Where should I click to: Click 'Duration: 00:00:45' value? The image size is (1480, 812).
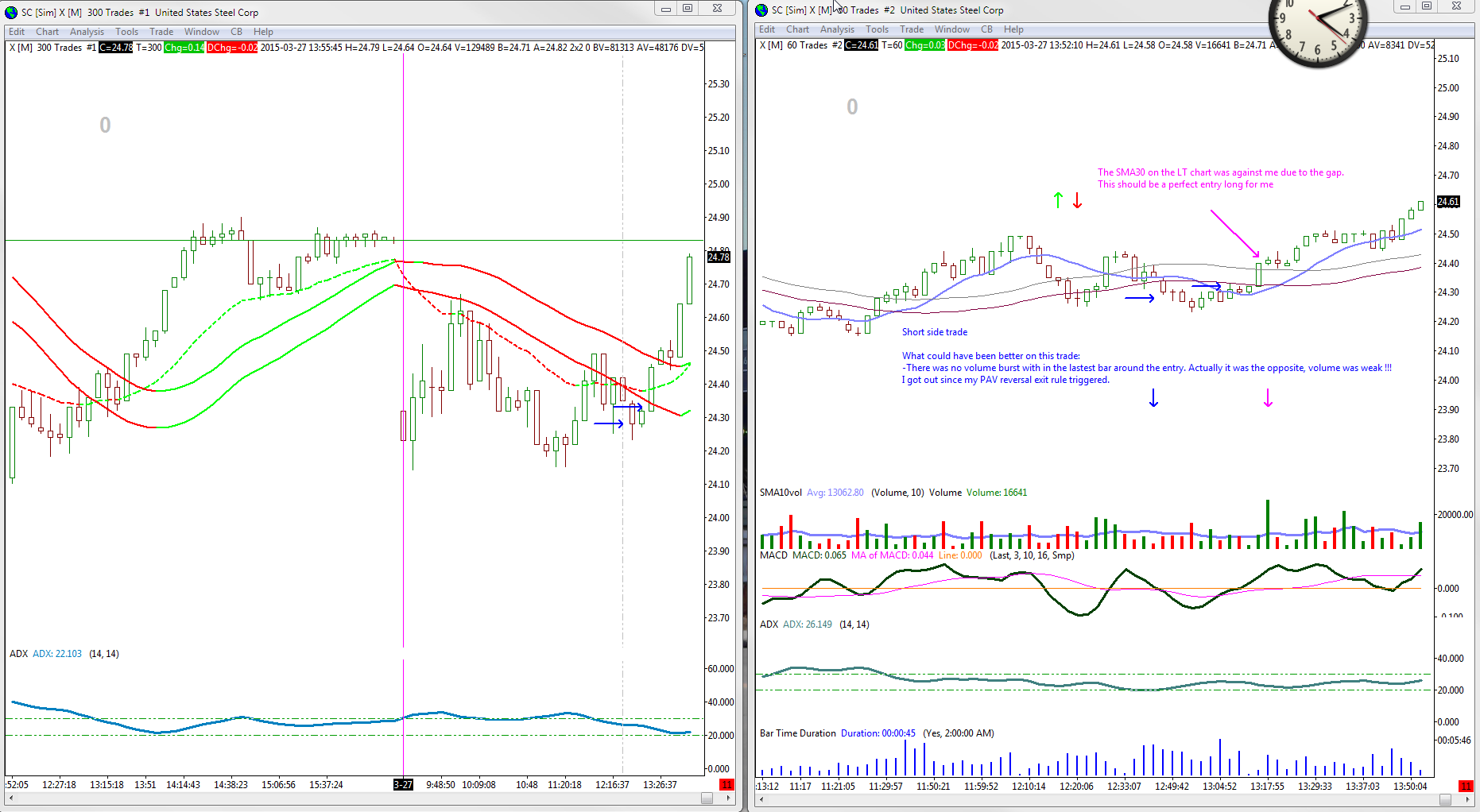click(878, 733)
